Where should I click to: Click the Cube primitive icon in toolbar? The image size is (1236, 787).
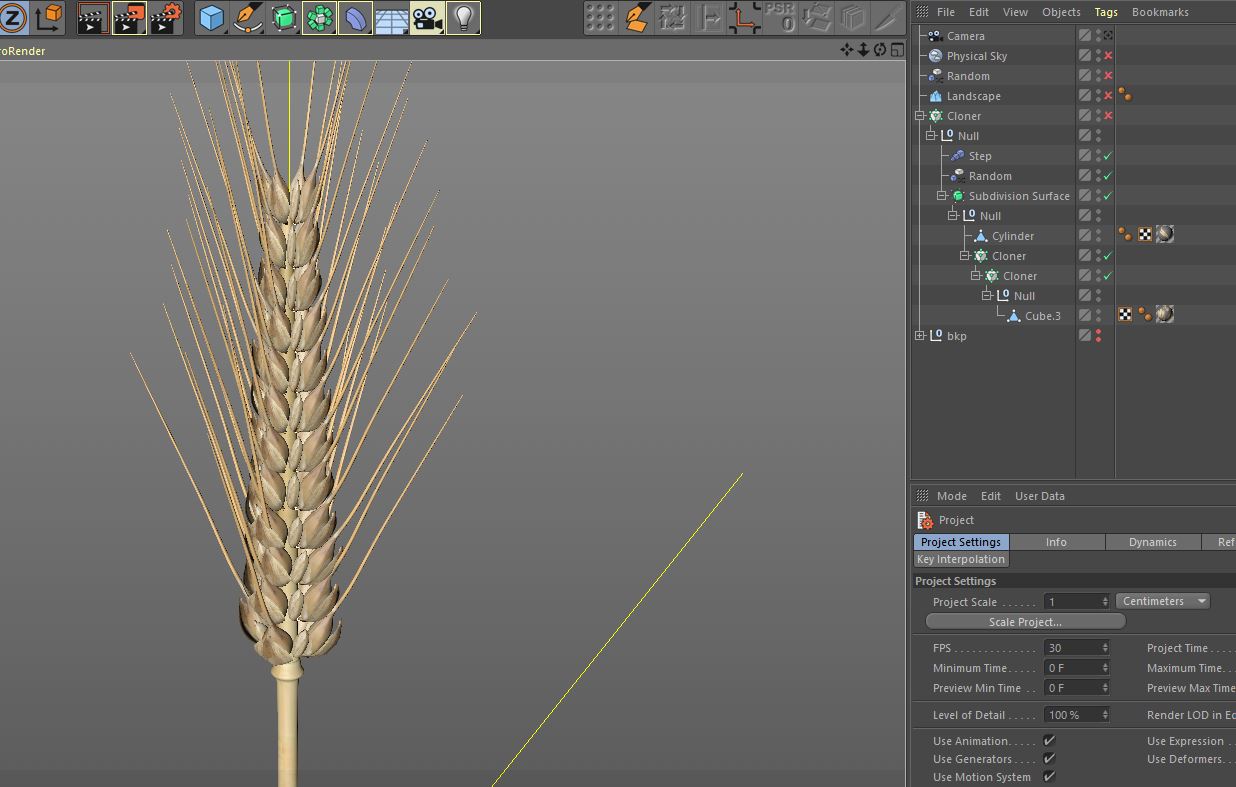211,18
